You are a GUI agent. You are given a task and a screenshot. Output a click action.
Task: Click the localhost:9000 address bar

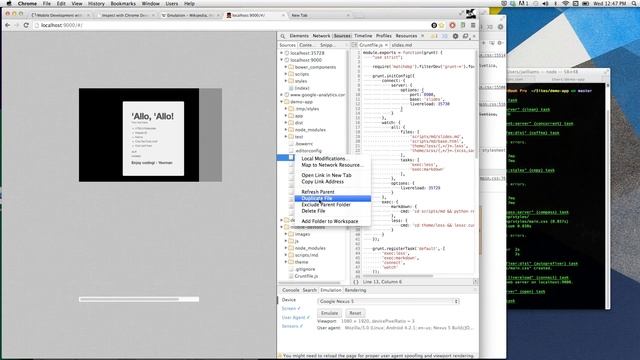tap(233, 25)
